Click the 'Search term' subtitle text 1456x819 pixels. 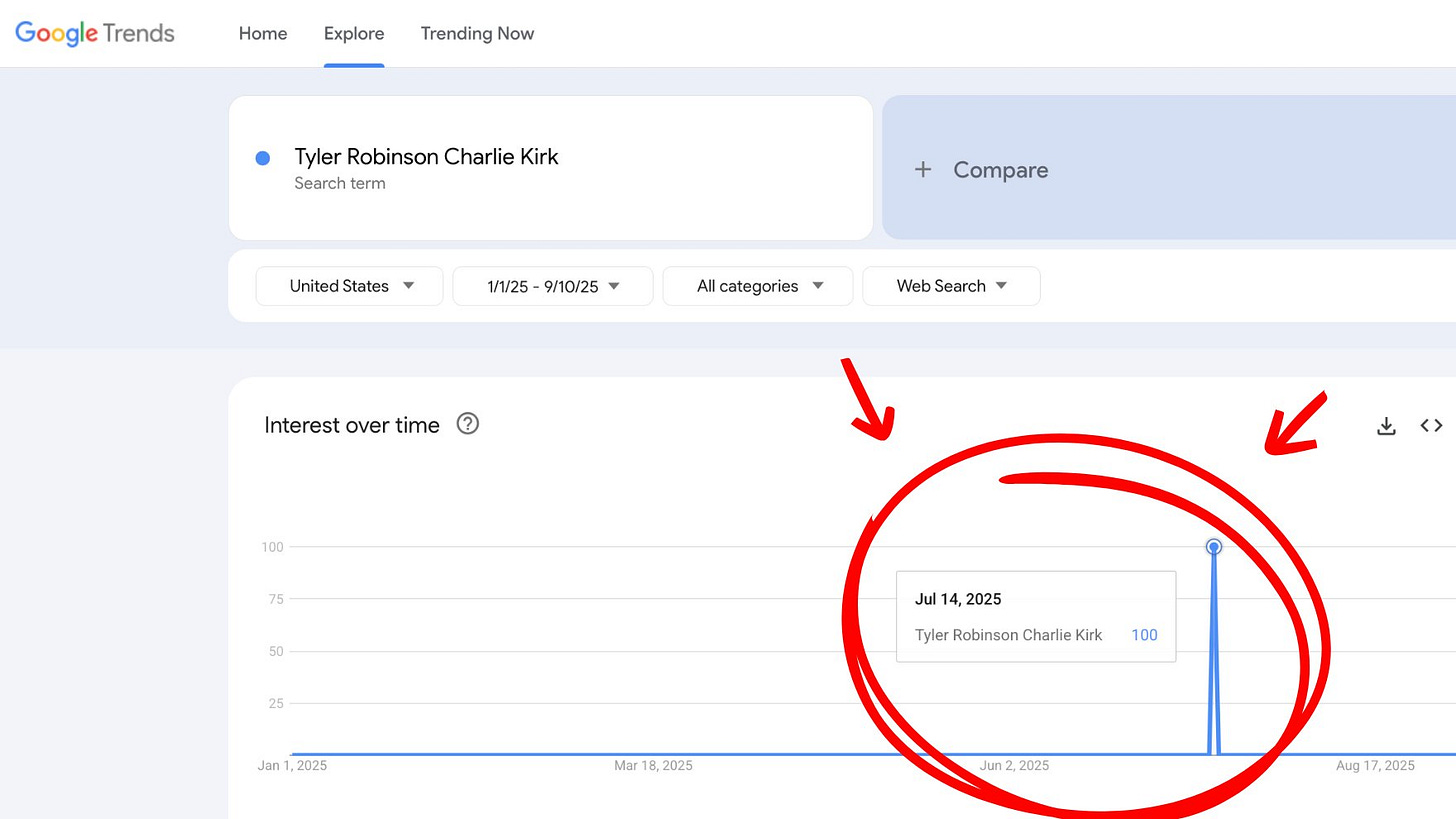[x=340, y=183]
